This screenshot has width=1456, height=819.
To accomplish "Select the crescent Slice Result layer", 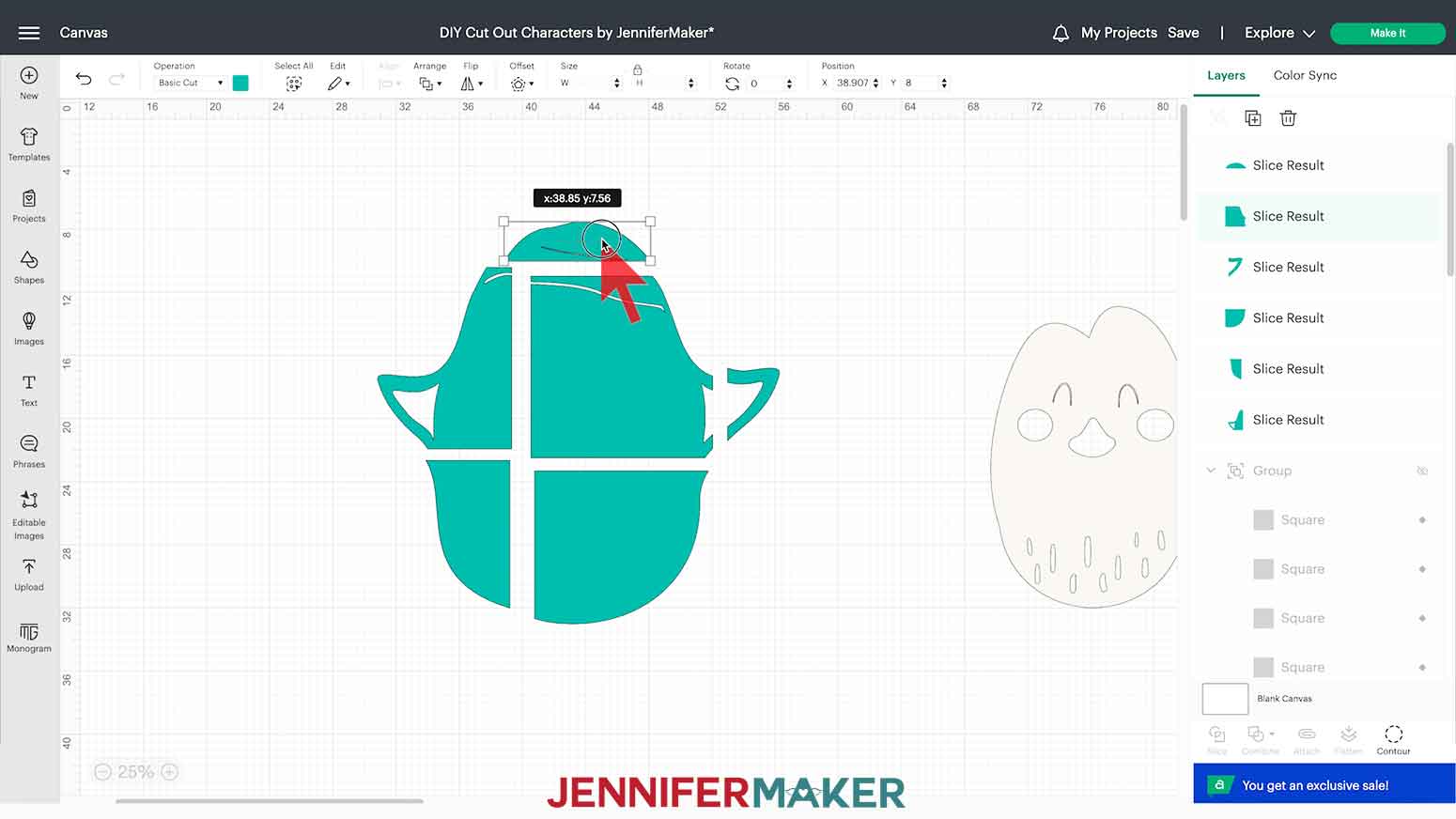I will click(1317, 165).
